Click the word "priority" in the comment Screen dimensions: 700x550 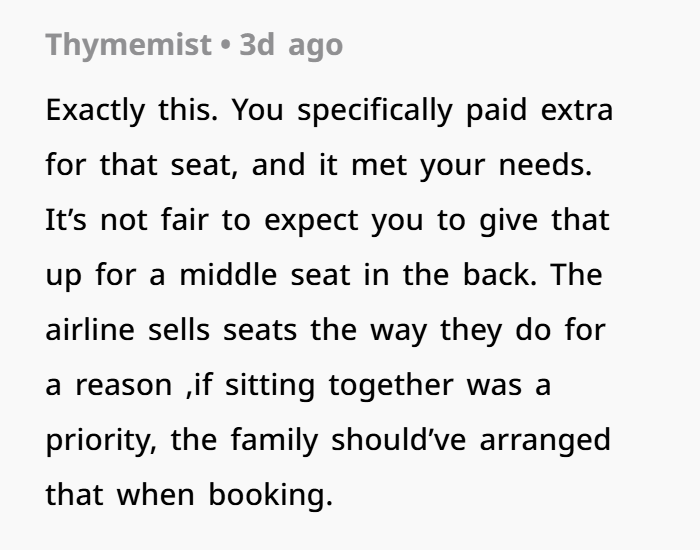point(98,439)
